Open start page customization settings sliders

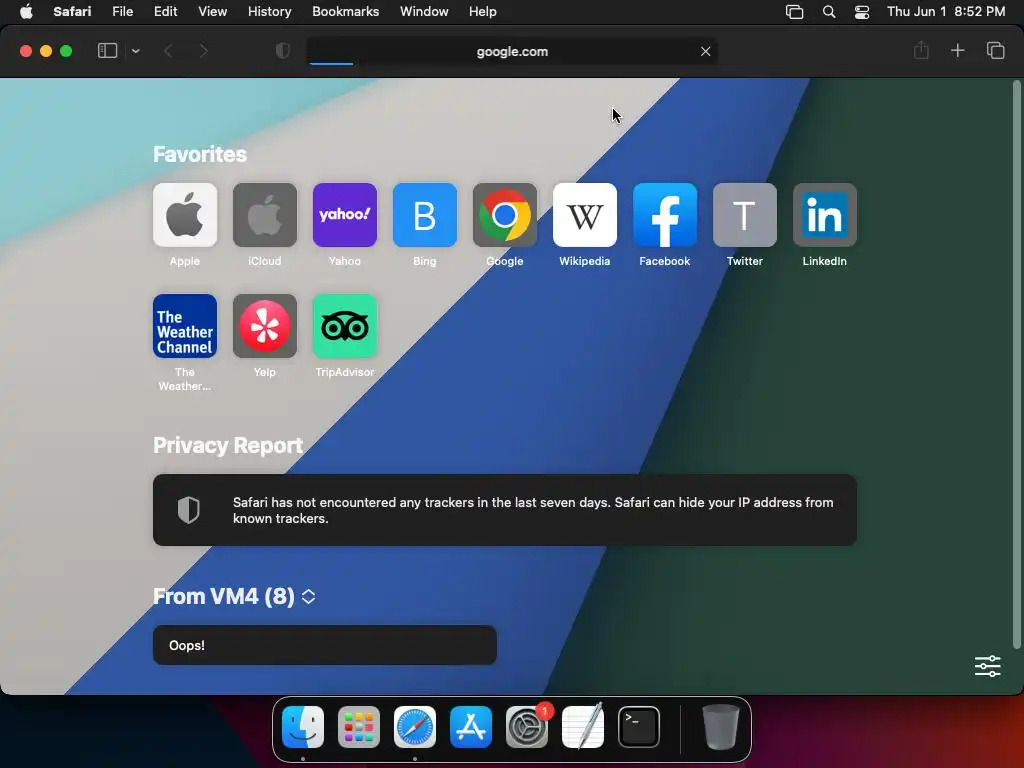coord(987,666)
